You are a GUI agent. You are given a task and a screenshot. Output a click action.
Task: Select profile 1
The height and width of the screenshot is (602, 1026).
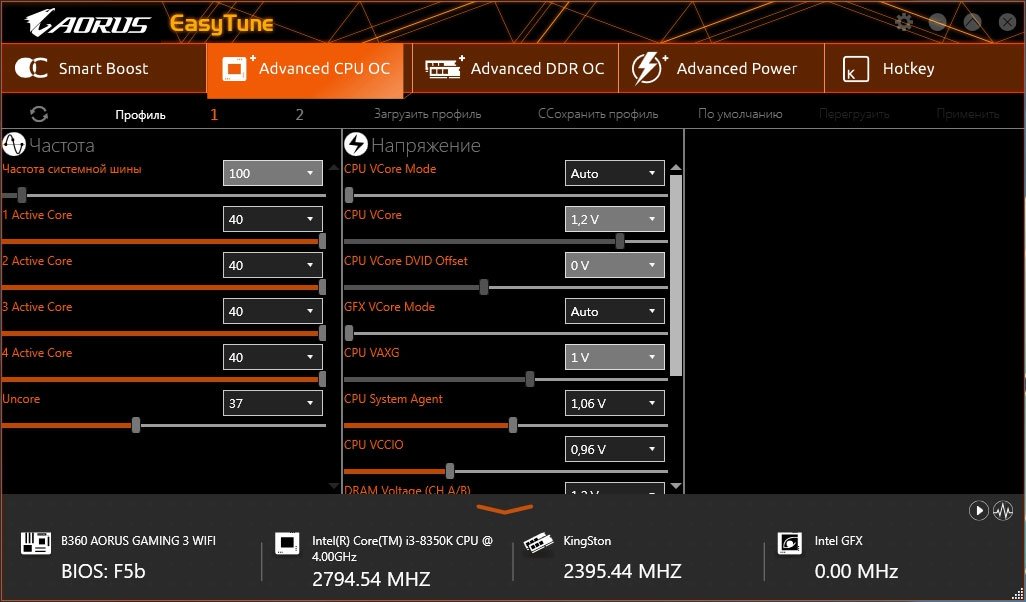214,115
